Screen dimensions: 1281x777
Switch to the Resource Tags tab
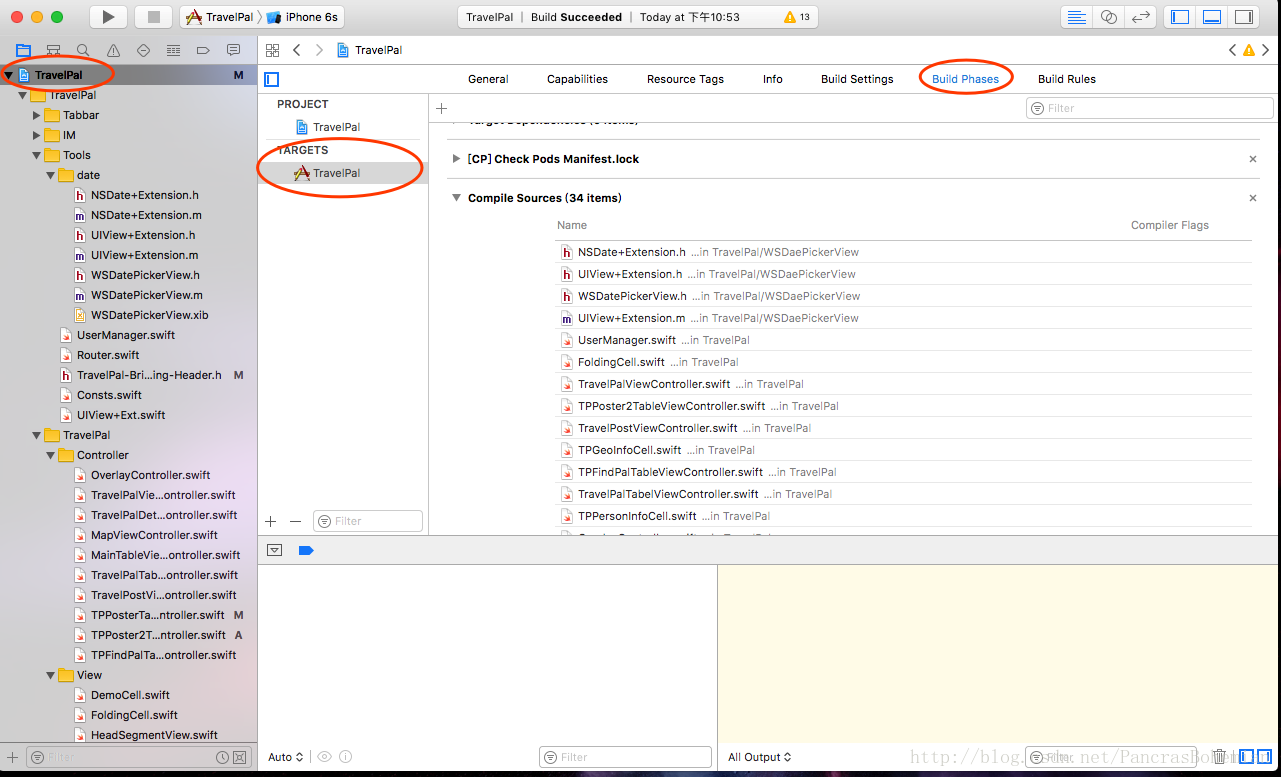pyautogui.click(x=685, y=79)
